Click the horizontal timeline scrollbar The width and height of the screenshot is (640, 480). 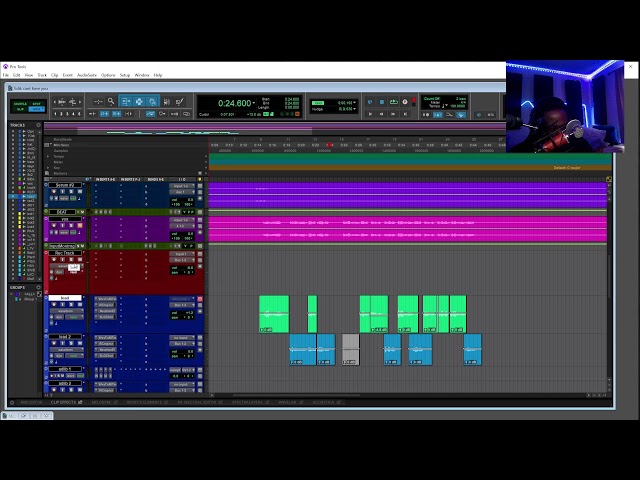pyautogui.click(x=296, y=395)
